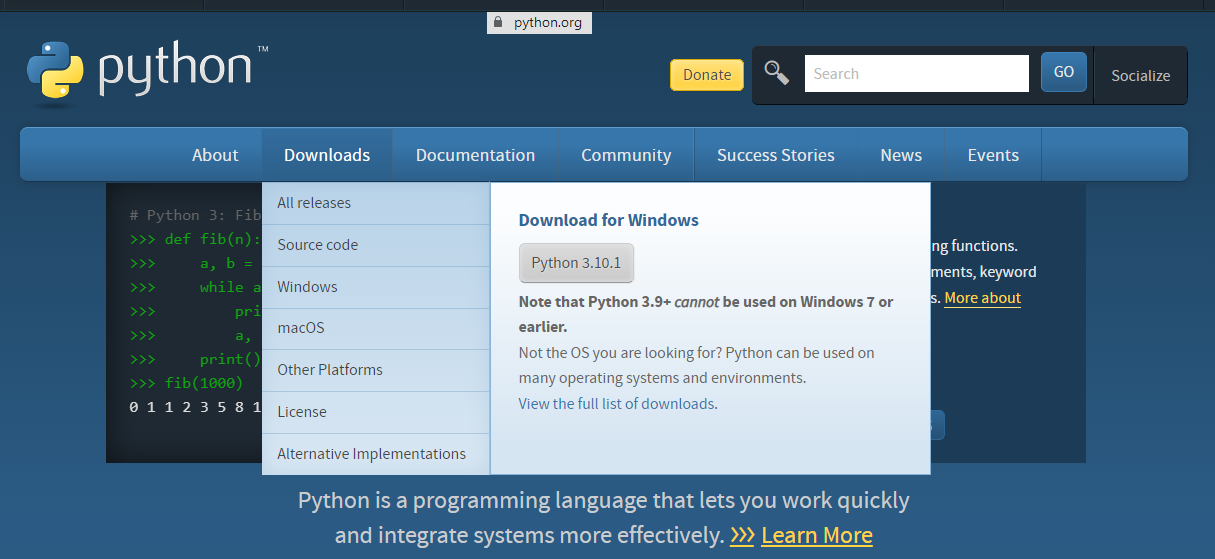
Task: Expand the Documentation menu
Action: point(475,155)
